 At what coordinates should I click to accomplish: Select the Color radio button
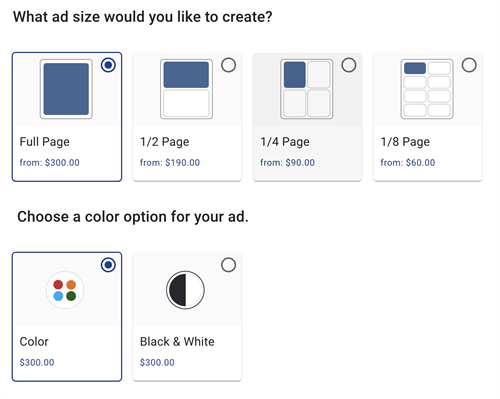coord(108,265)
